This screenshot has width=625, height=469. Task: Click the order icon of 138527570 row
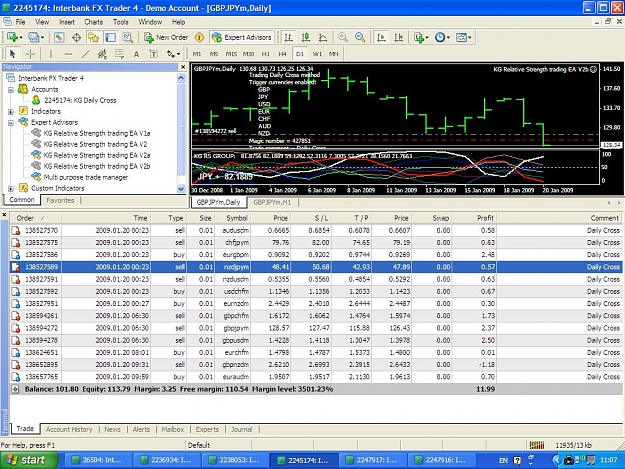tap(16, 230)
